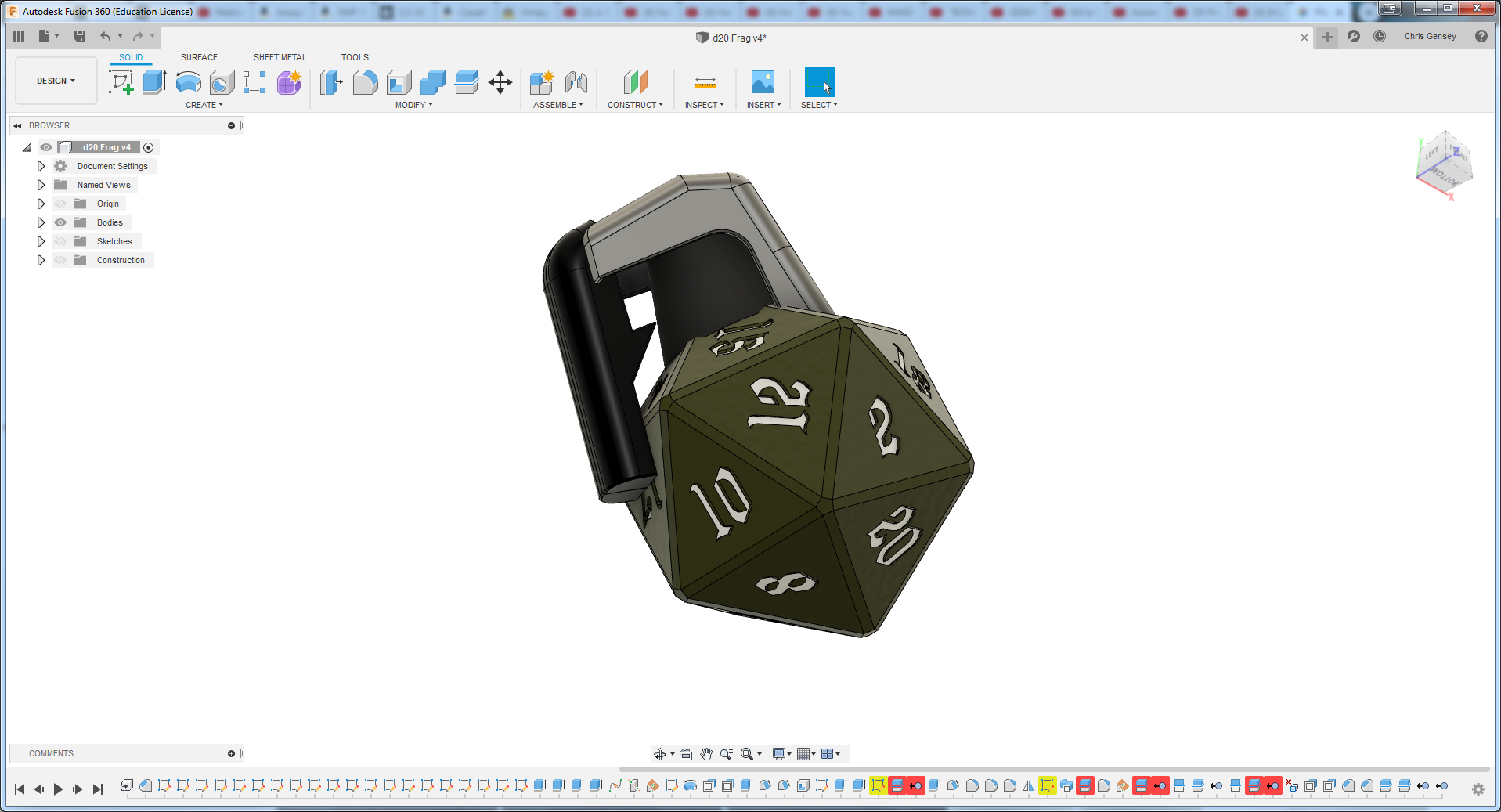Viewport: 1501px width, 812px height.
Task: Open the Measure tool under Inspect
Action: point(704,82)
